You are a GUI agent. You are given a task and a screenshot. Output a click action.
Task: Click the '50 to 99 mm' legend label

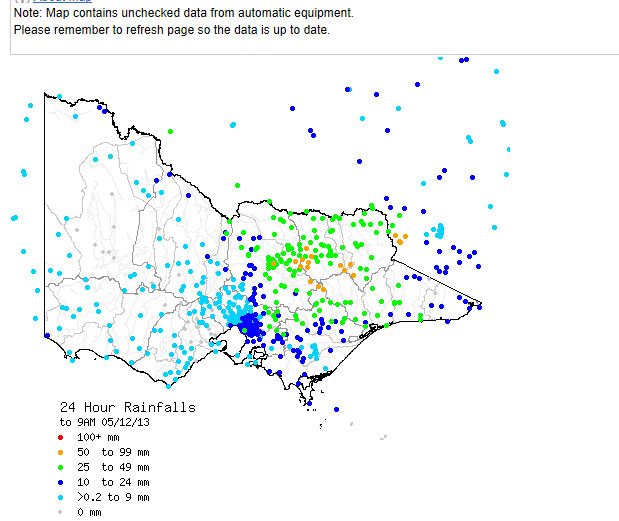[x=113, y=452]
